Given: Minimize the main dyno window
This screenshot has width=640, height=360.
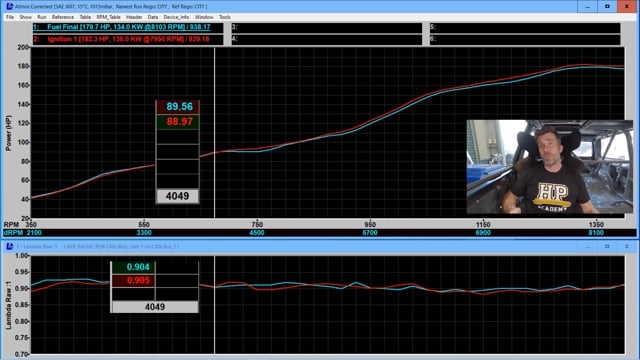Looking at the screenshot, I should pyautogui.click(x=587, y=7).
